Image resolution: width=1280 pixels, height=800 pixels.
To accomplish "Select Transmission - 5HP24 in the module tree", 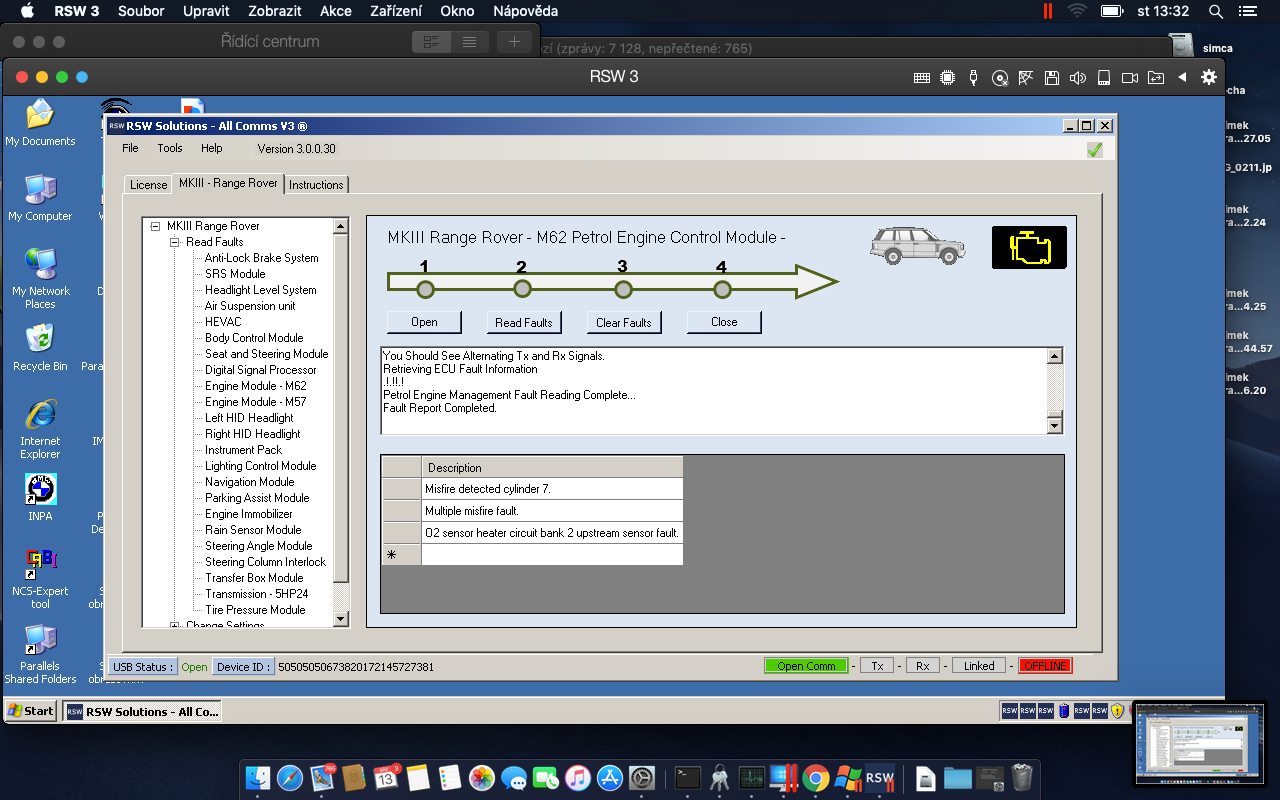I will [256, 594].
